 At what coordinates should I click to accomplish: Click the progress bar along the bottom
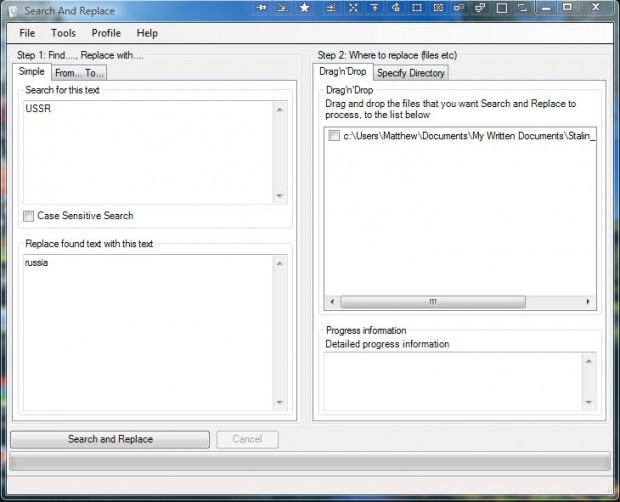[310, 462]
